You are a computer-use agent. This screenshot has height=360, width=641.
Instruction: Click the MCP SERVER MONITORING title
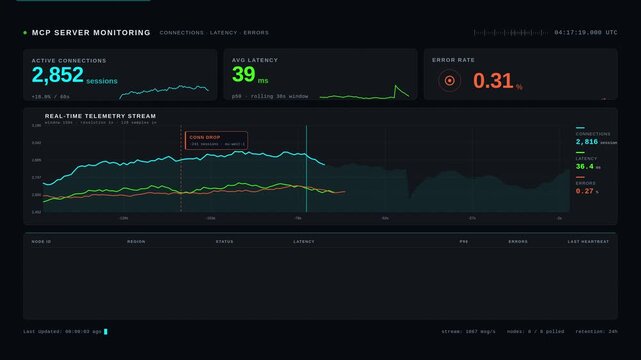coord(91,33)
